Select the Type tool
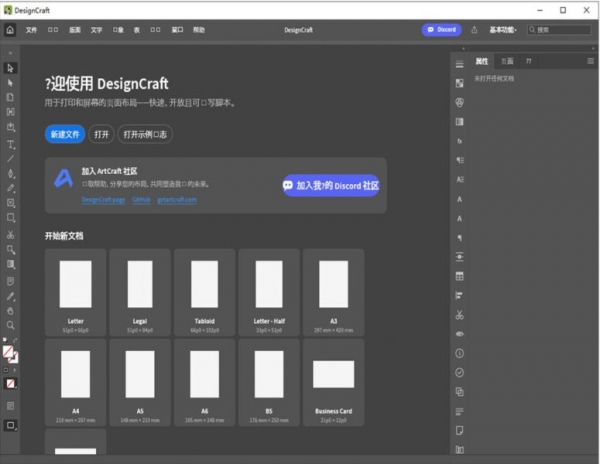Image resolution: width=600 pixels, height=464 pixels. 10,144
